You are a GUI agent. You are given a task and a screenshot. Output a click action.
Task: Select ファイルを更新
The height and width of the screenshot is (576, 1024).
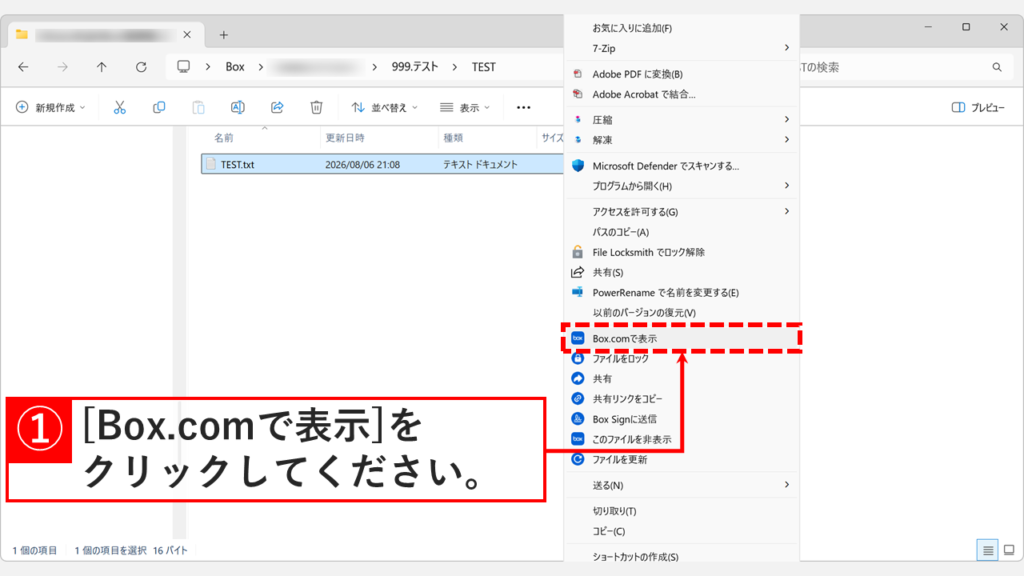(x=681, y=460)
